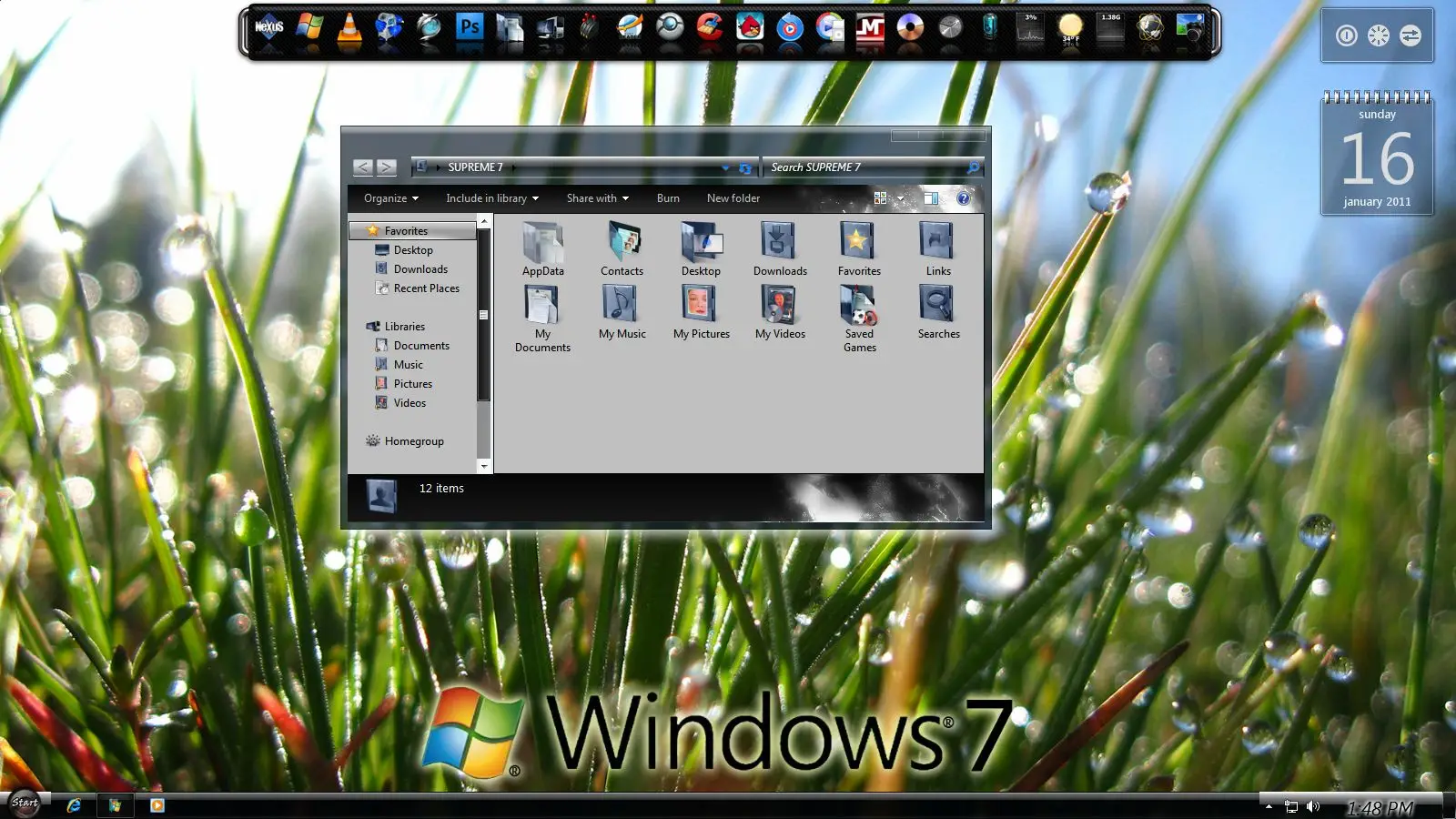This screenshot has height=819, width=1456.
Task: Show hidden icons in system tray
Action: click(1269, 806)
